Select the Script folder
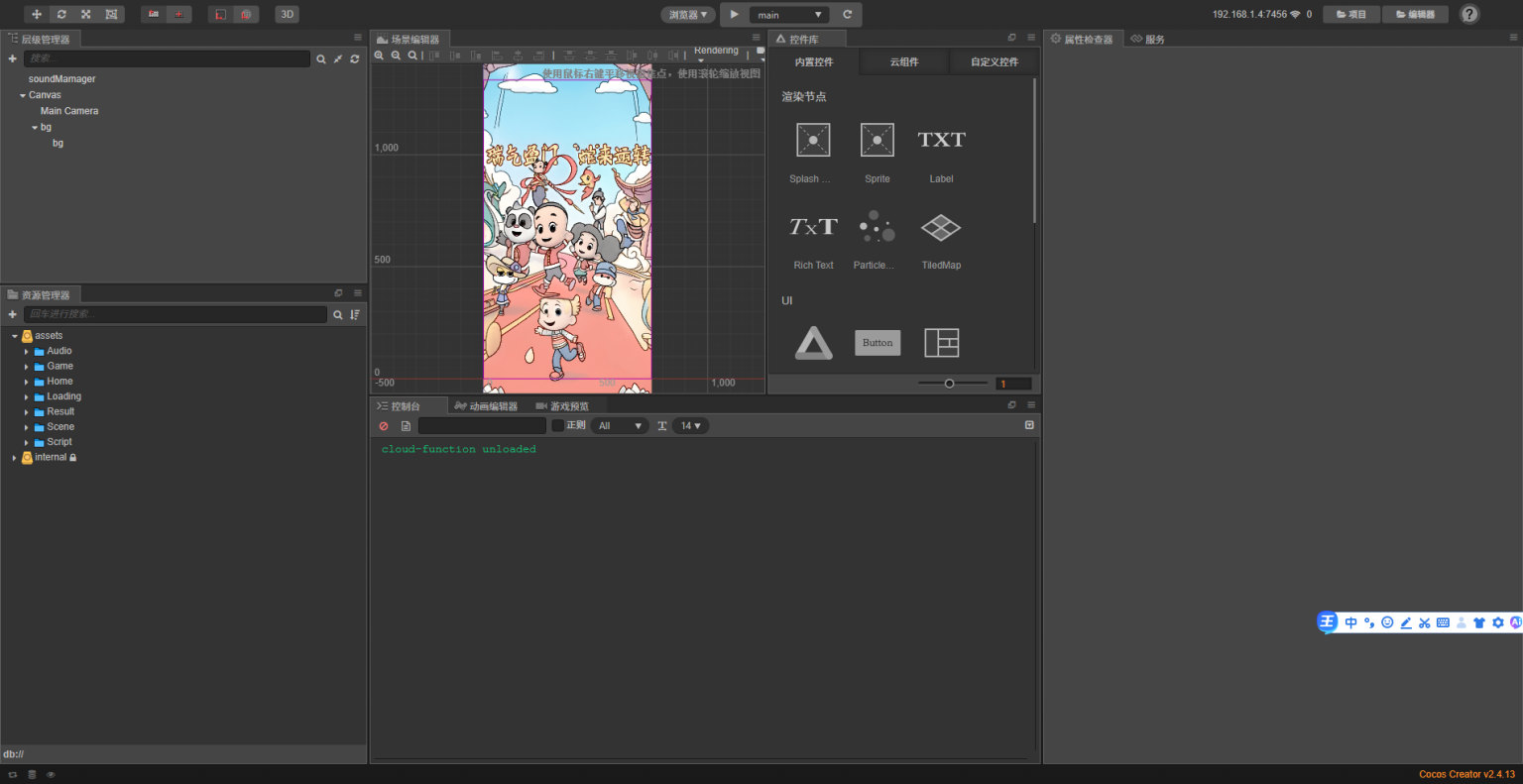 coord(59,442)
